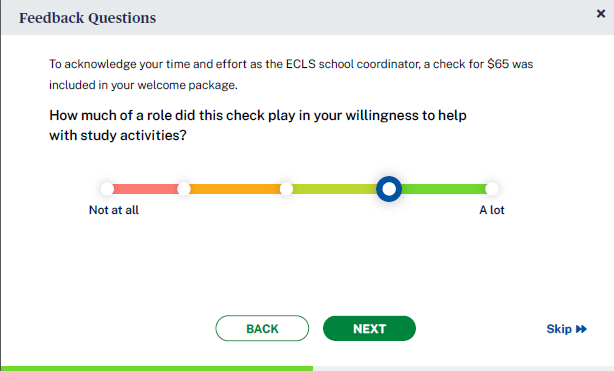The width and height of the screenshot is (614, 371).
Task: Click the 'Feedback Questions' dialog title
Action: pyautogui.click(x=88, y=18)
